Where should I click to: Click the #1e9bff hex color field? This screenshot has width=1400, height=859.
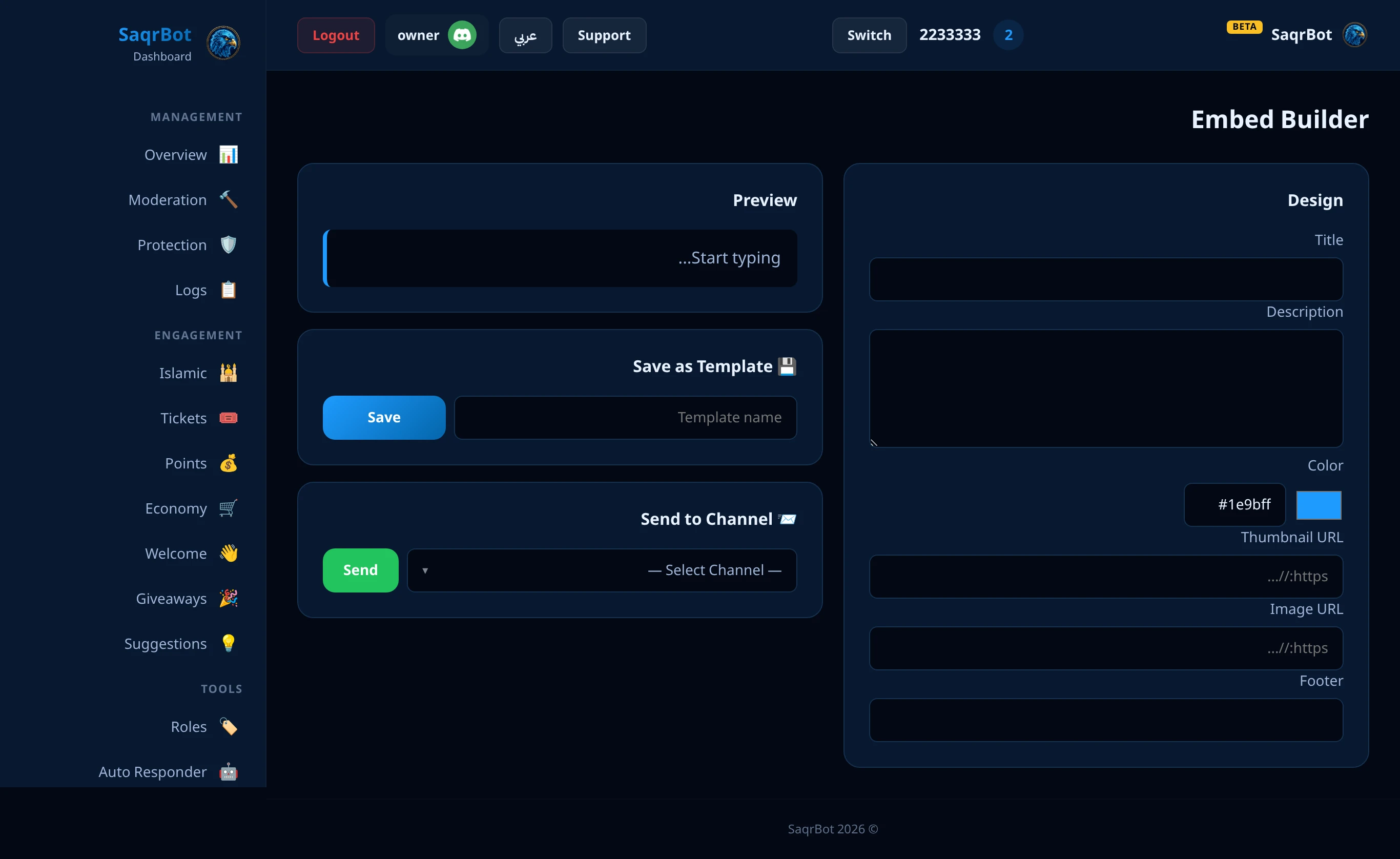1234,504
